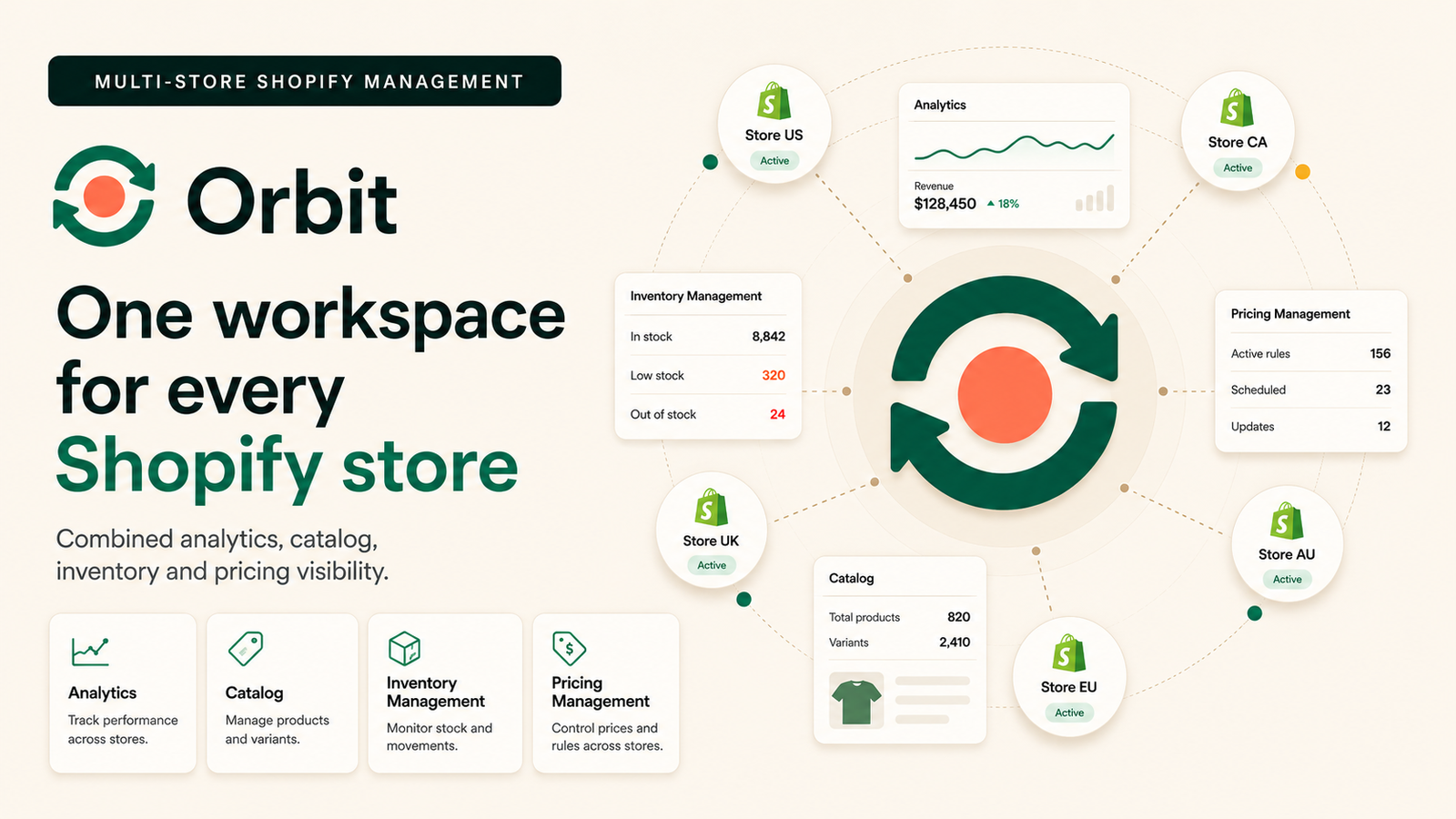The image size is (1456, 819).
Task: Click the Orbit logo icon beside the title
Action: point(104,196)
